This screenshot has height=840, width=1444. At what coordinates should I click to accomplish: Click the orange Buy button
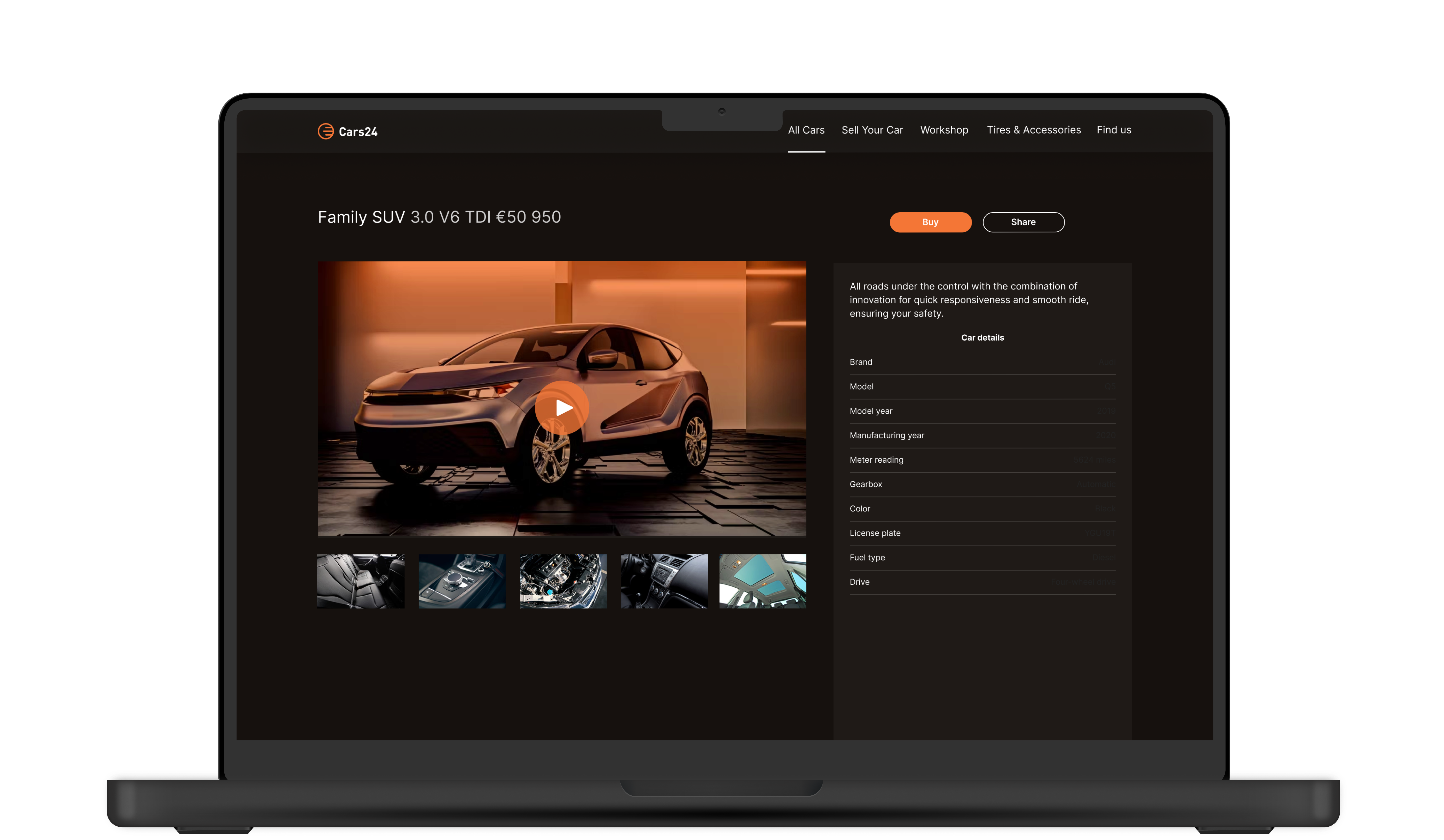(930, 222)
